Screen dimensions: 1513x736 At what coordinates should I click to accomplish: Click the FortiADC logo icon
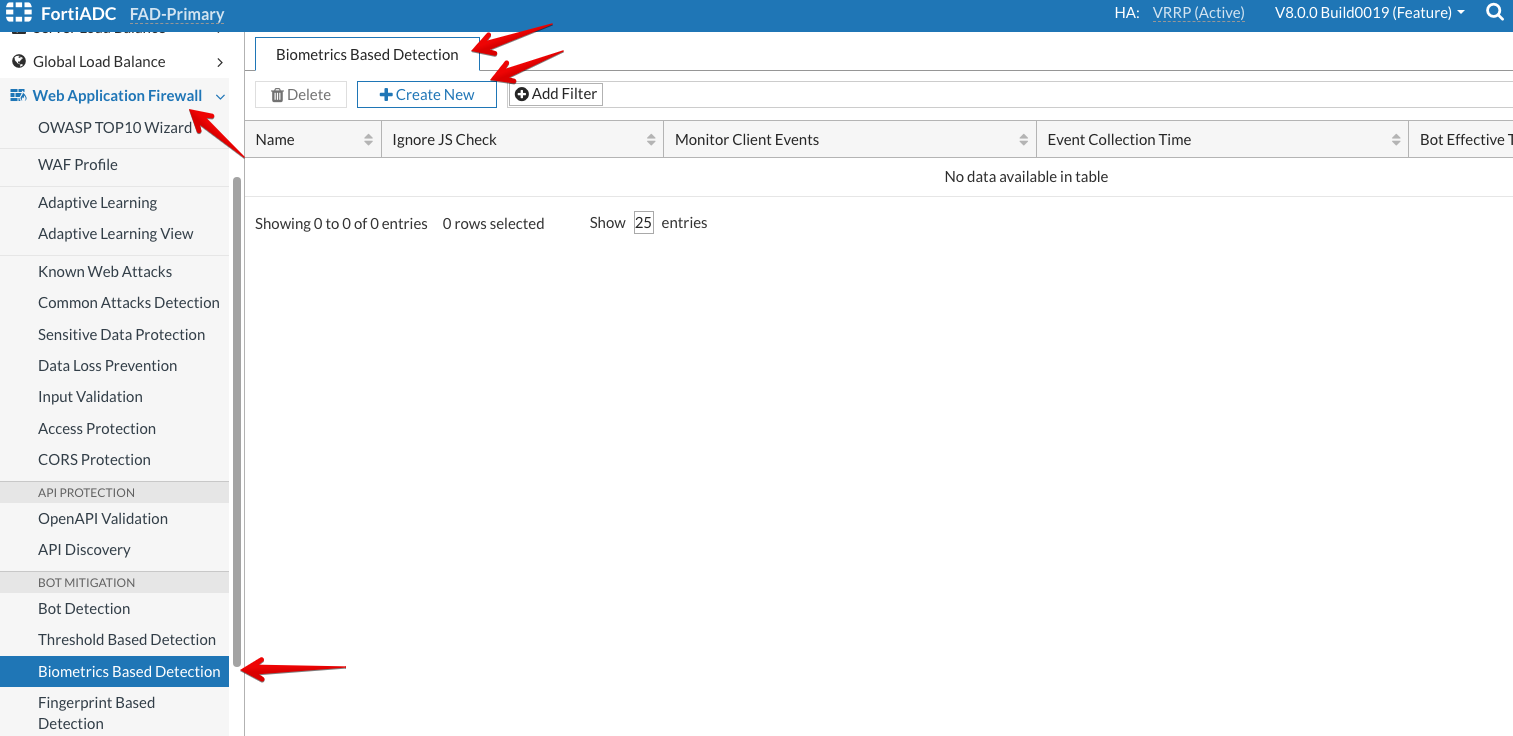(x=19, y=13)
